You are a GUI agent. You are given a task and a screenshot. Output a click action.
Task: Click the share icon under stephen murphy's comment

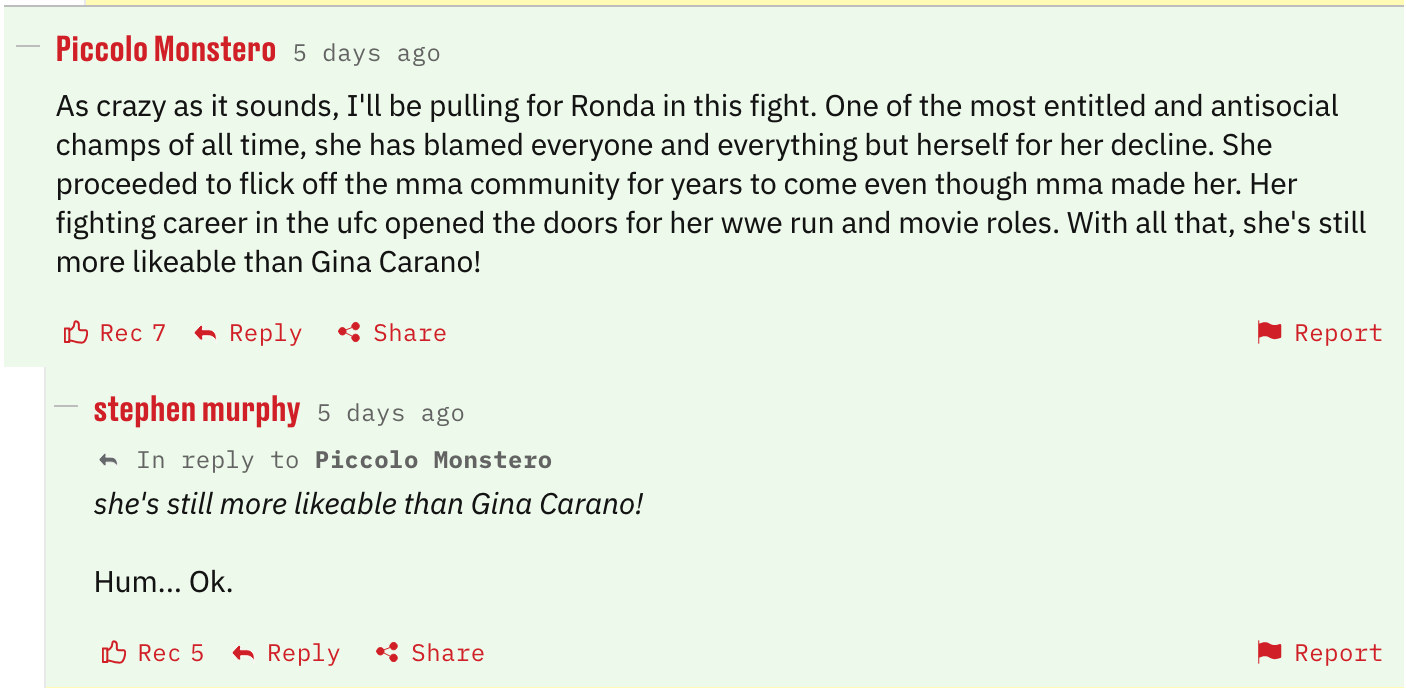click(x=387, y=653)
